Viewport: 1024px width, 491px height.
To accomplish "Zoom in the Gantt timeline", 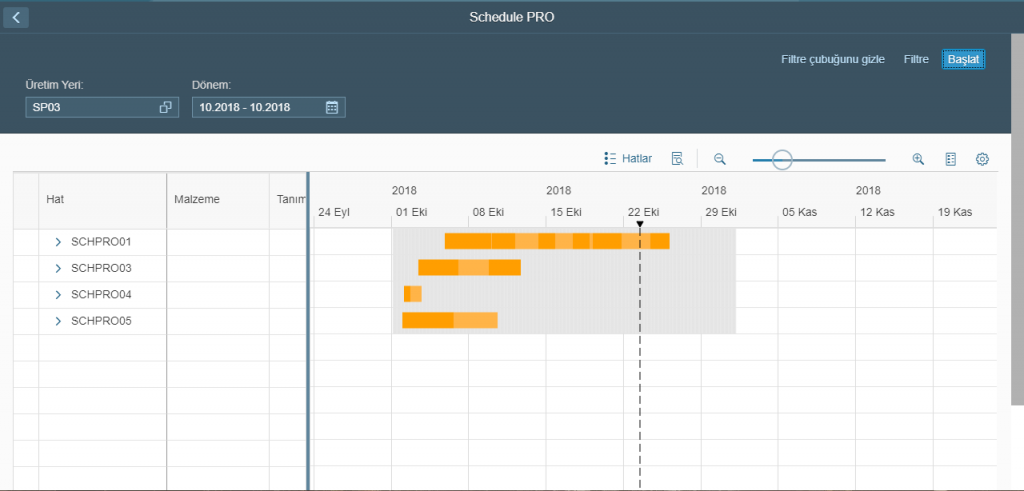I will pyautogui.click(x=918, y=159).
